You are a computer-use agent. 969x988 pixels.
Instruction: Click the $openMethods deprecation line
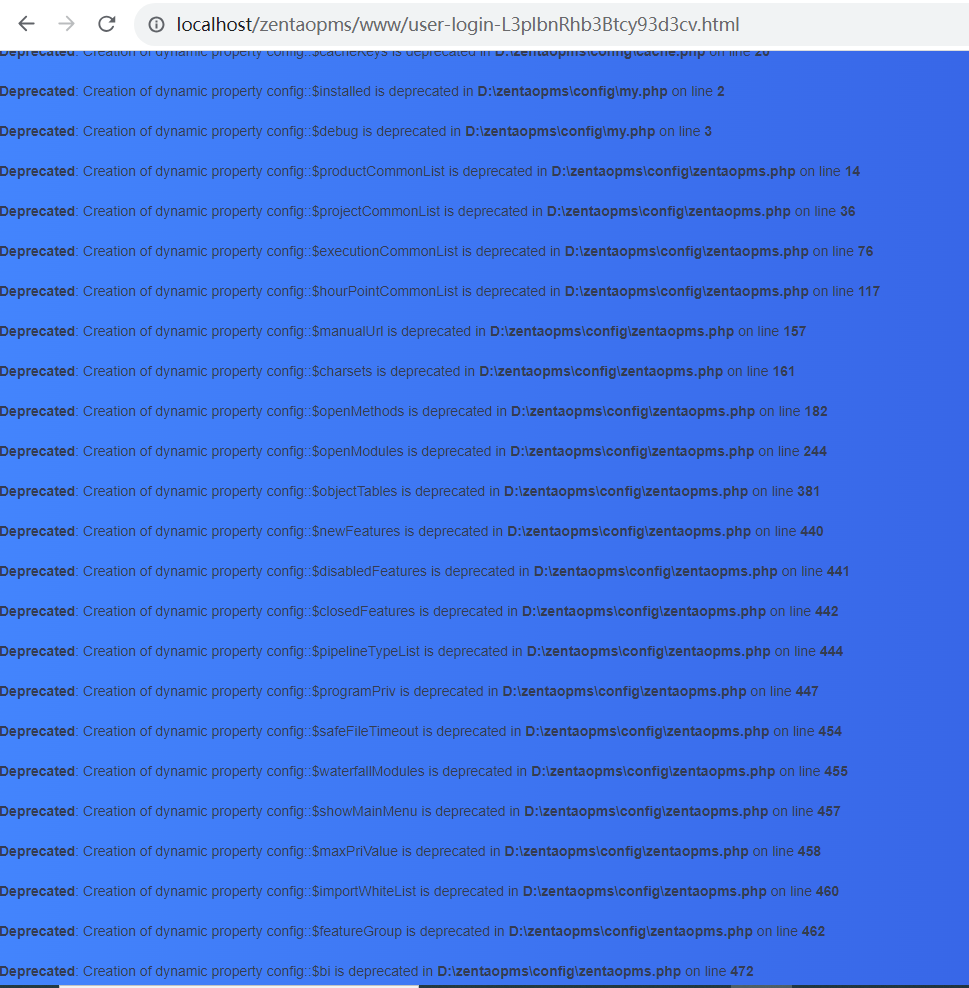pos(414,411)
